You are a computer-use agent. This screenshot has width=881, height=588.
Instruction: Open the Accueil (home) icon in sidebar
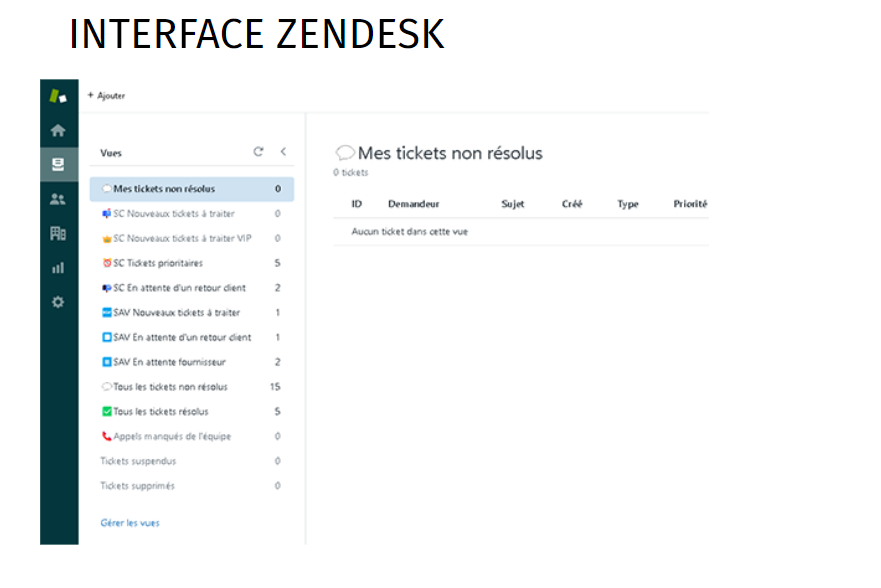(x=58, y=128)
